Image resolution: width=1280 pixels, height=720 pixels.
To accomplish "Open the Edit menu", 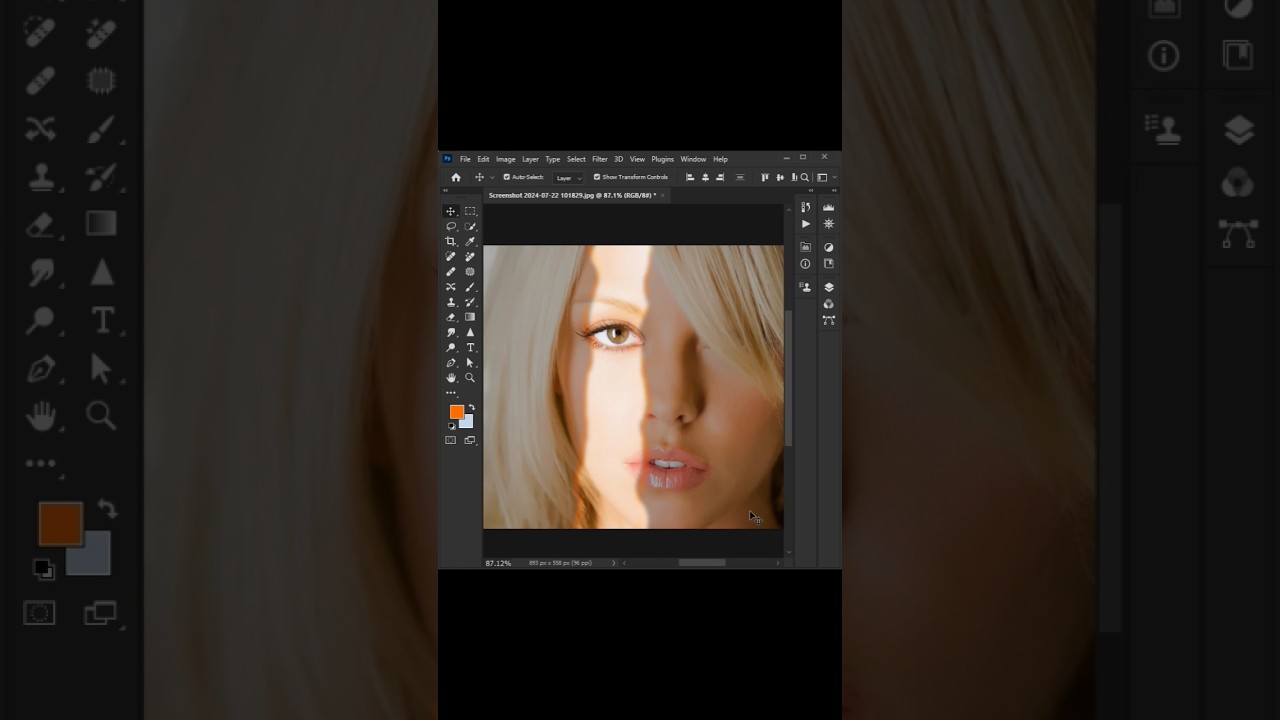I will tap(483, 159).
